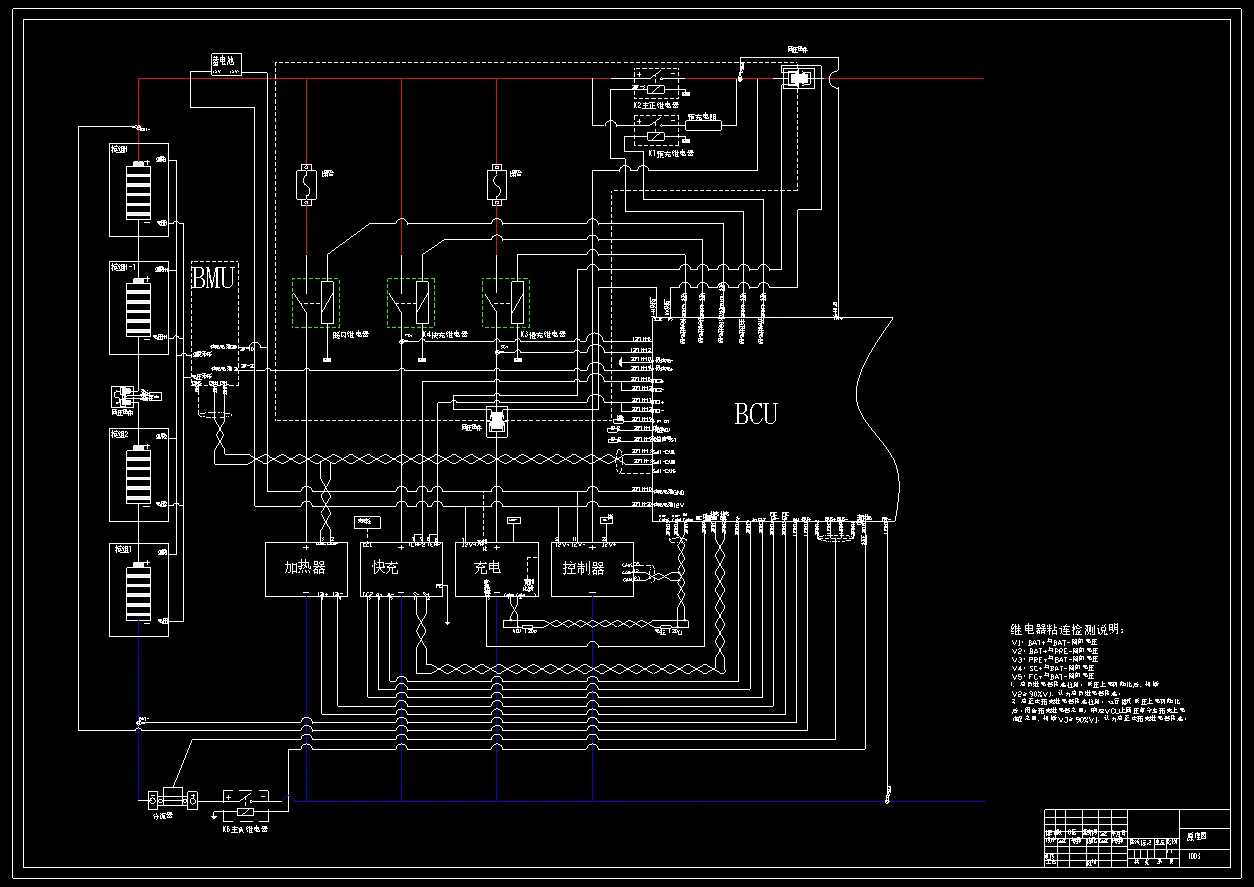Screen dimensions: 1254x887
Task: Click the leftmost green dashed relay box
Action: (x=315, y=302)
